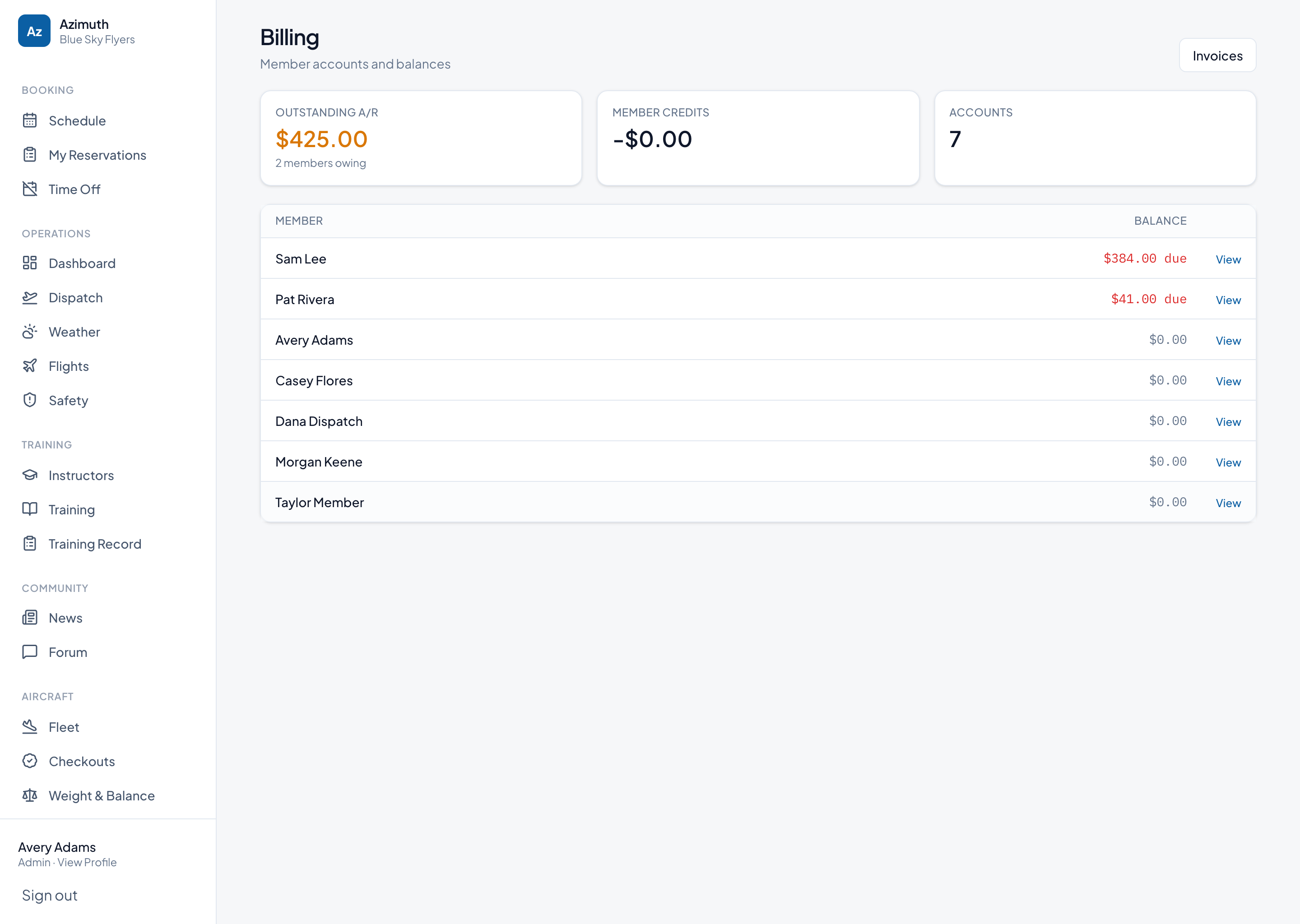Open Admin · View Profile link
The width and height of the screenshot is (1300, 924).
coord(67,862)
